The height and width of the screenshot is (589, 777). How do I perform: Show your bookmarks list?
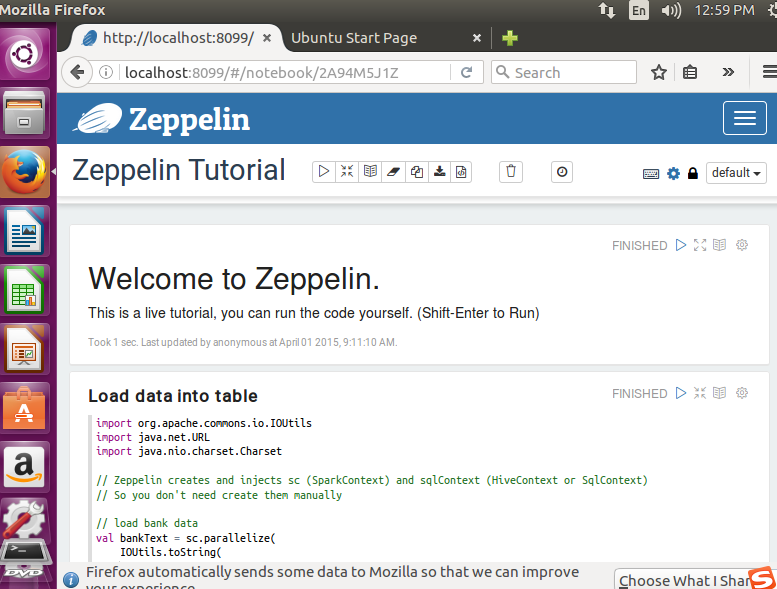coord(690,72)
